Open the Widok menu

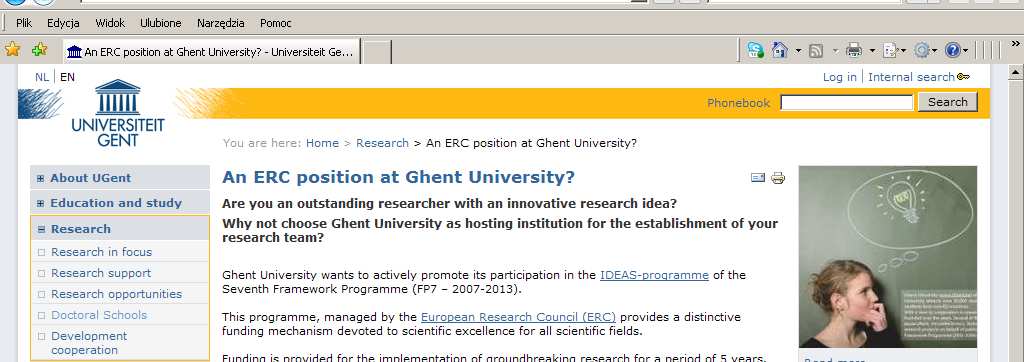pos(110,23)
